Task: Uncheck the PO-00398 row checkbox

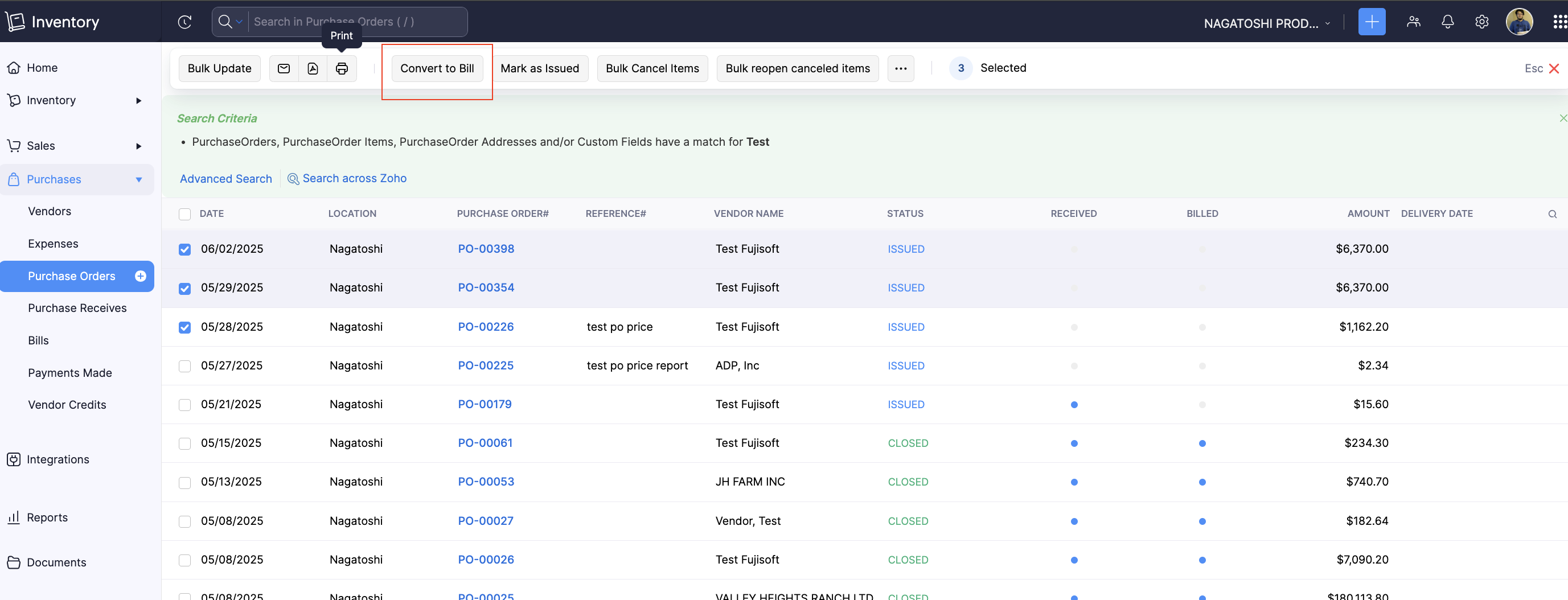Action: pos(184,249)
